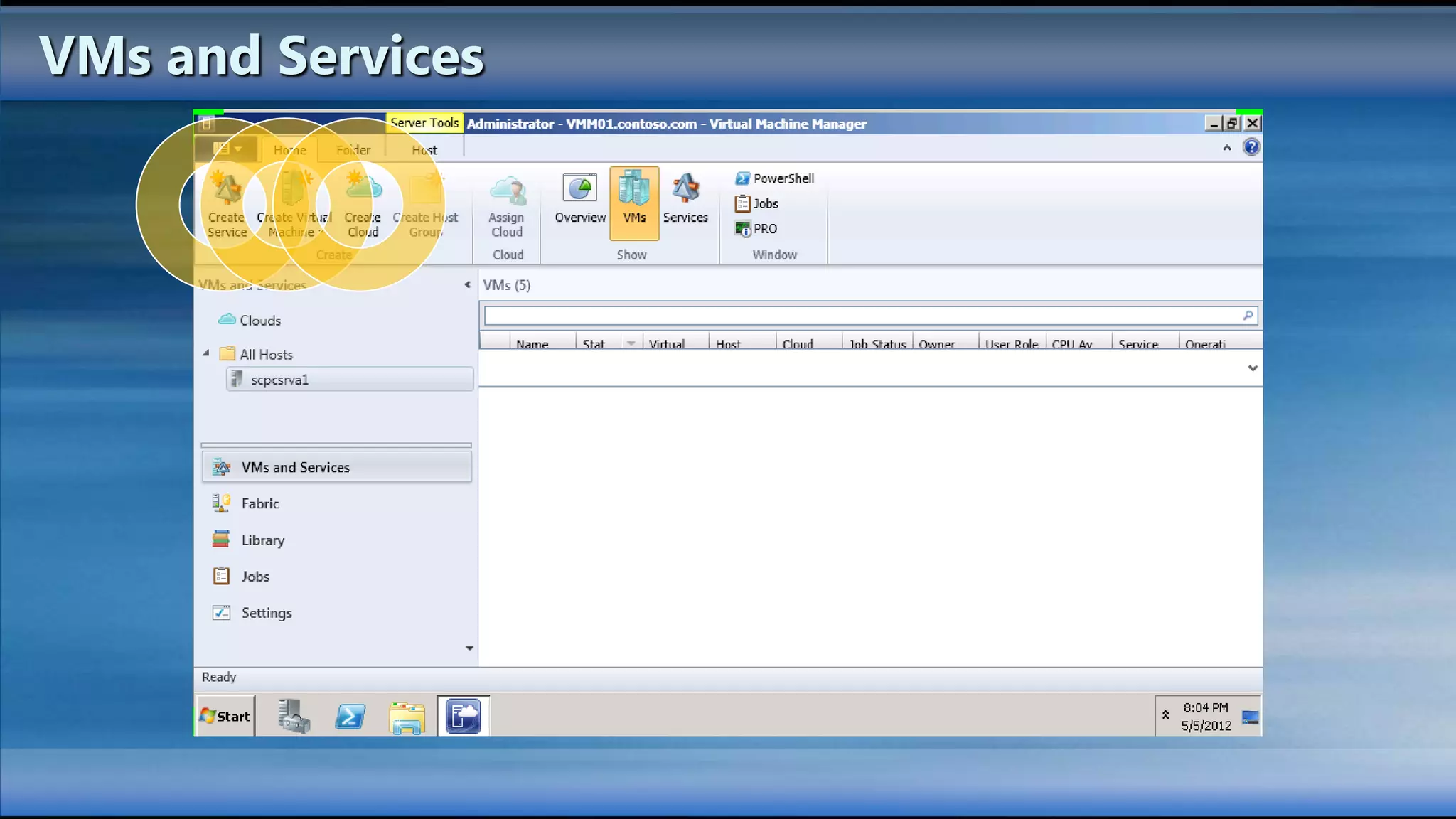Open the PRO window in the ribbon
Screen dimensions: 1456x819
(756, 229)
